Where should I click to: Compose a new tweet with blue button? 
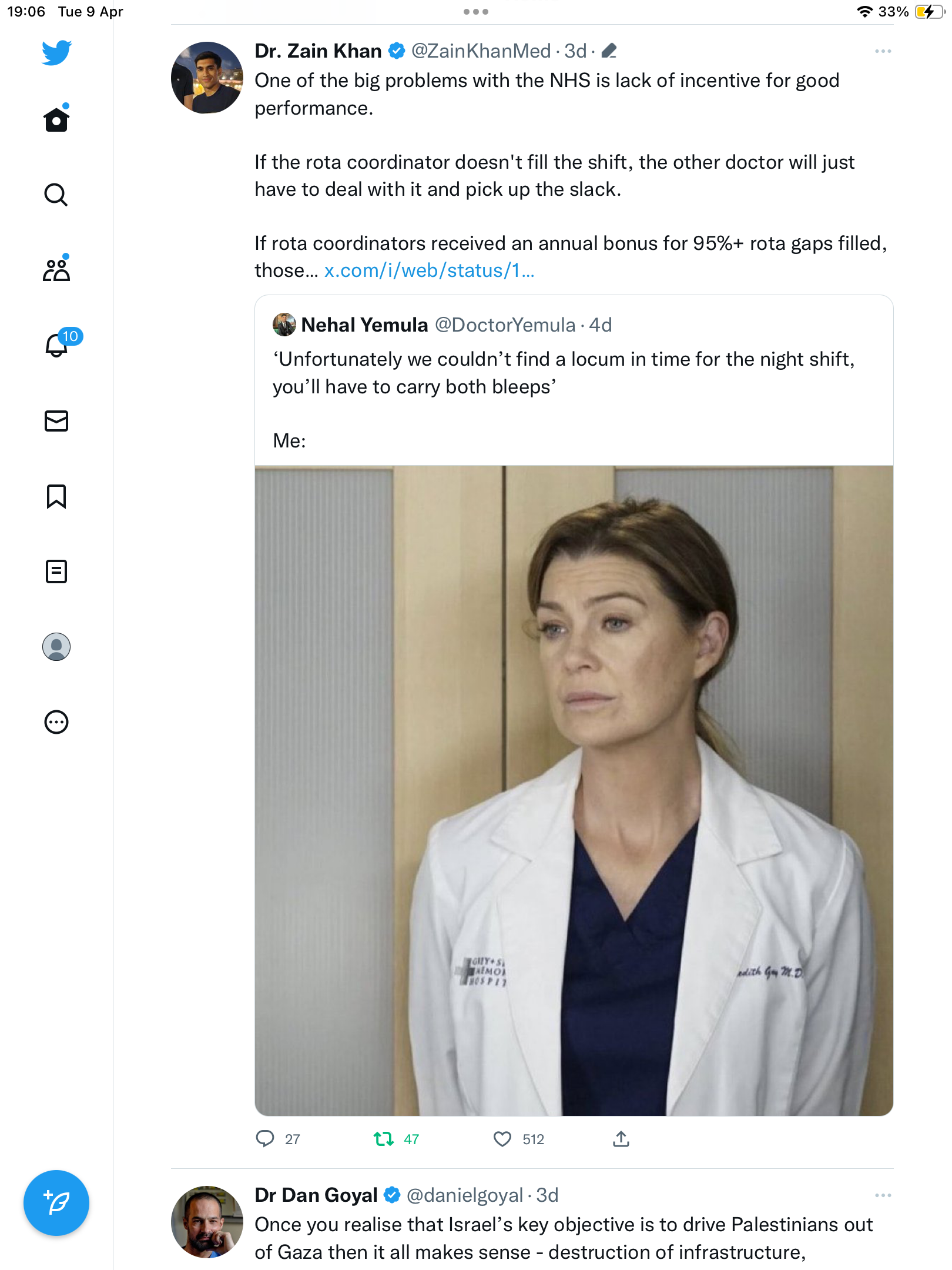56,1203
